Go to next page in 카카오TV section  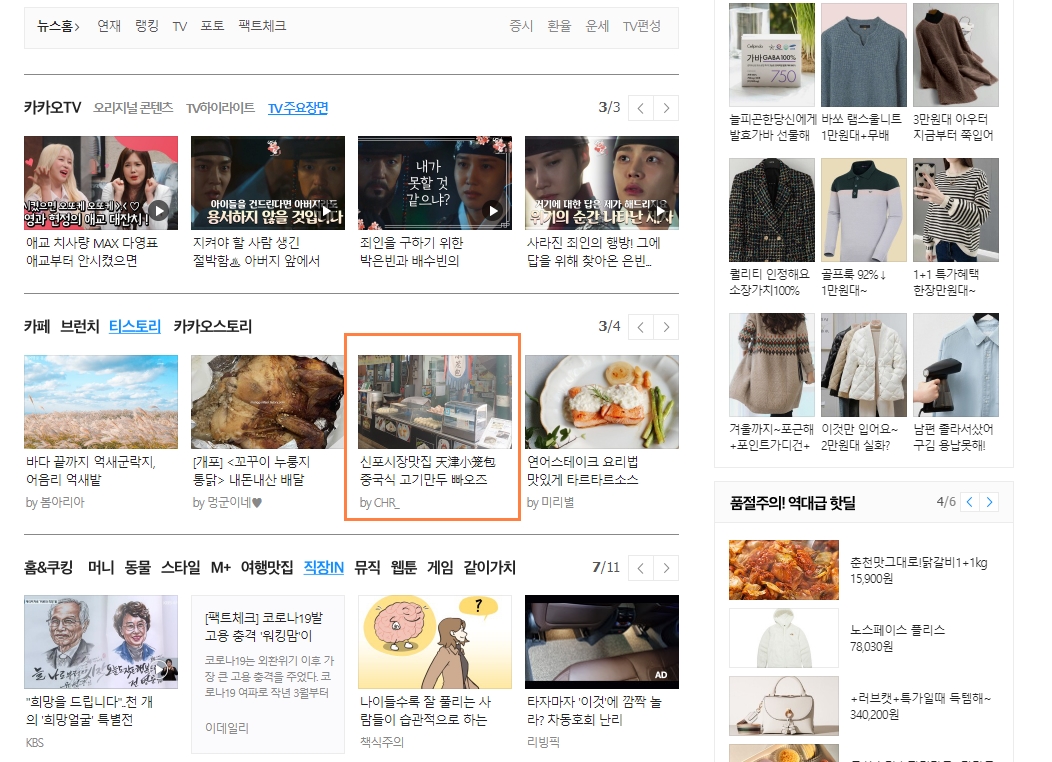click(666, 108)
